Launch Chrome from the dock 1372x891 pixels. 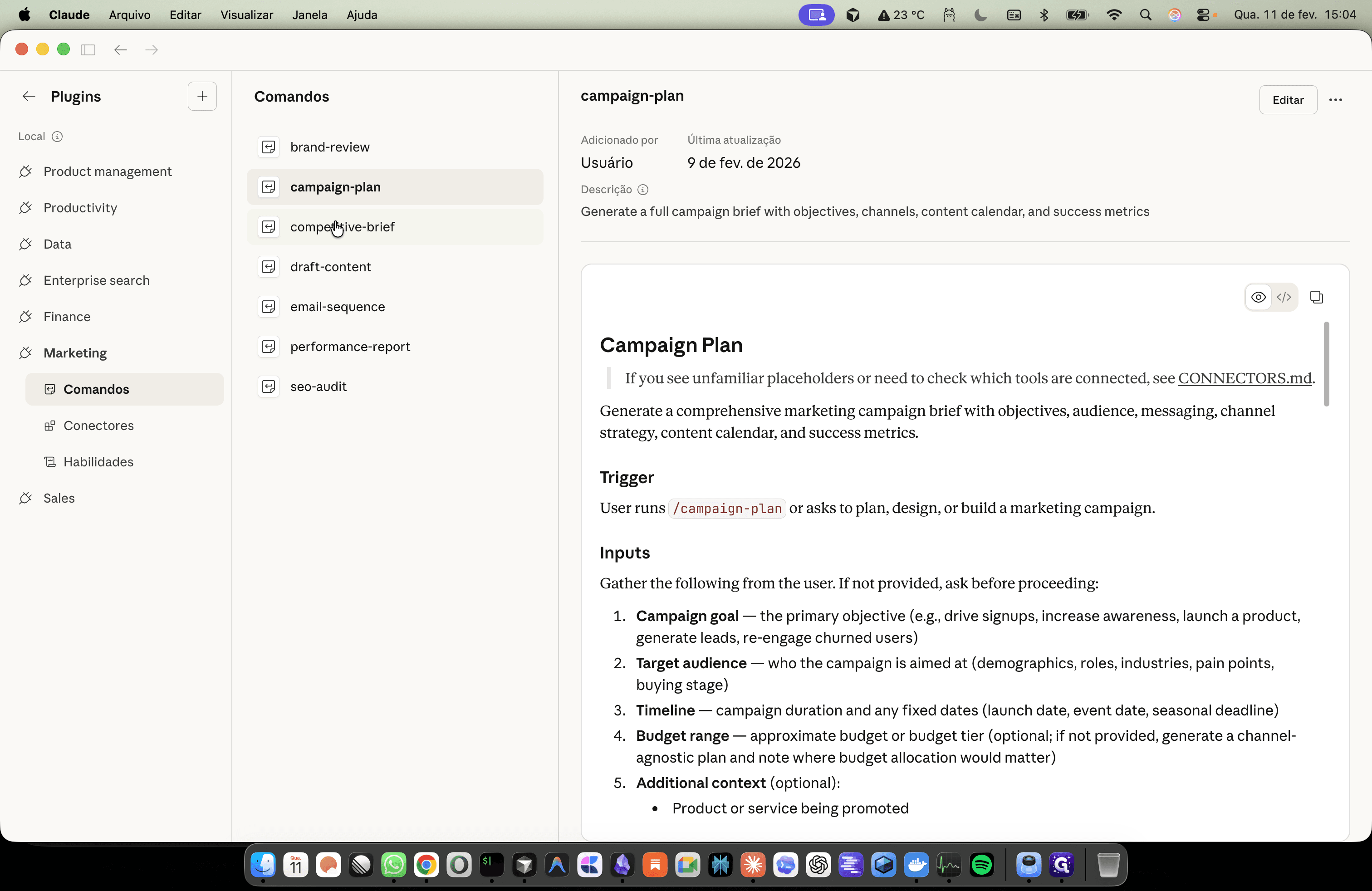(x=426, y=865)
